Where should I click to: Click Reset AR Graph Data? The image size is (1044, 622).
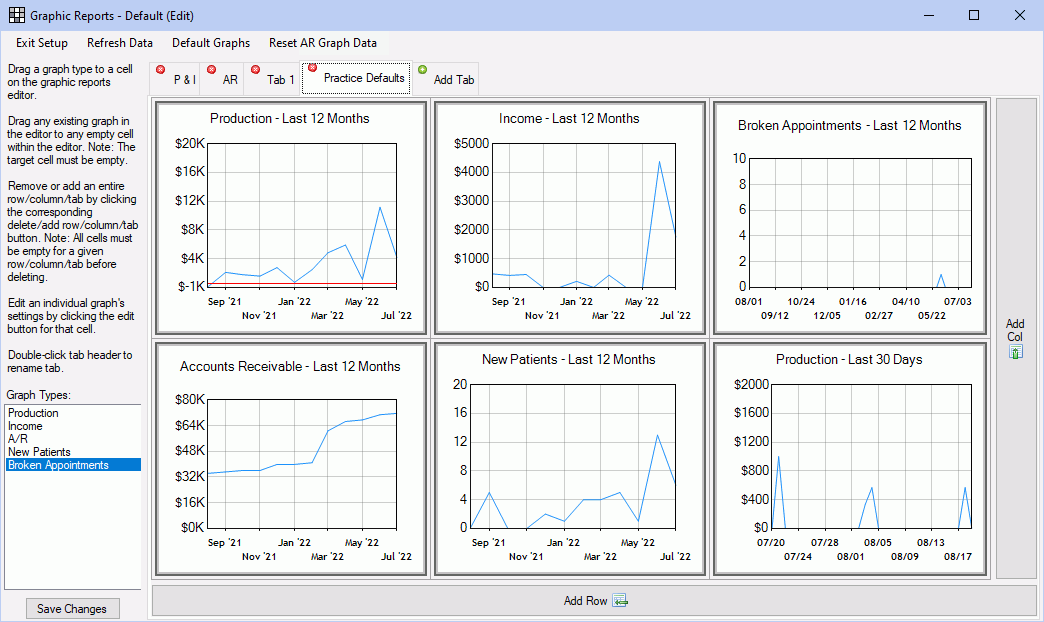click(323, 43)
